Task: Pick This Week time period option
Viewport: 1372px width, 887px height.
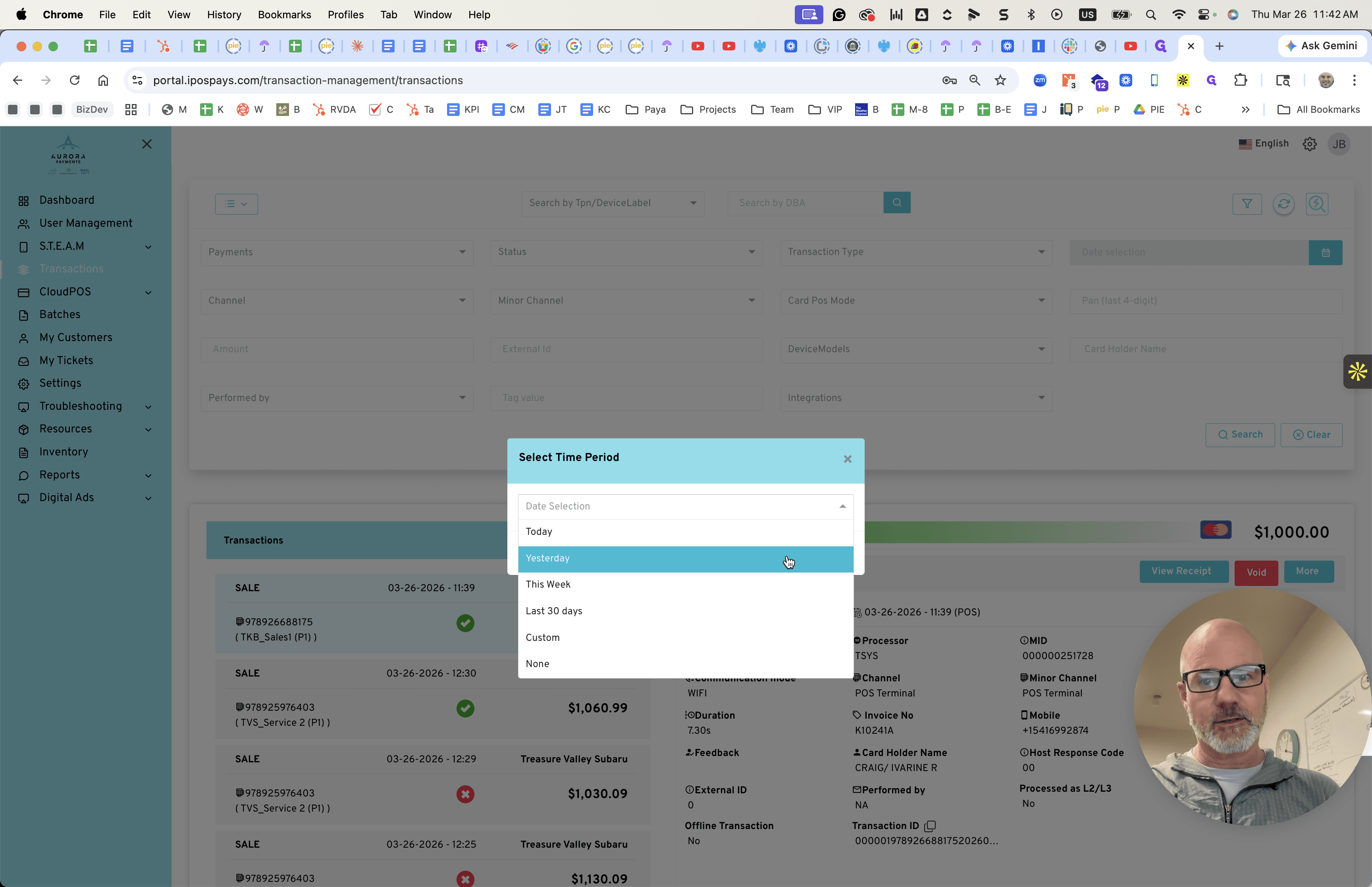Action: point(685,584)
